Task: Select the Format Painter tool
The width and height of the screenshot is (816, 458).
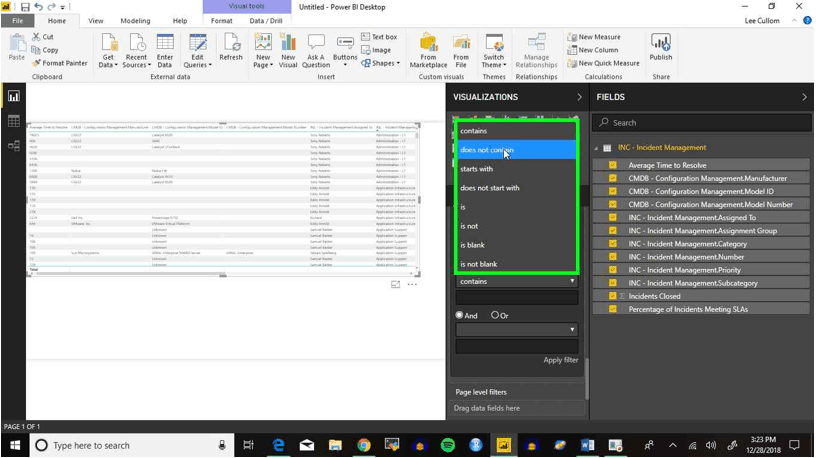Action: pyautogui.click(x=59, y=63)
